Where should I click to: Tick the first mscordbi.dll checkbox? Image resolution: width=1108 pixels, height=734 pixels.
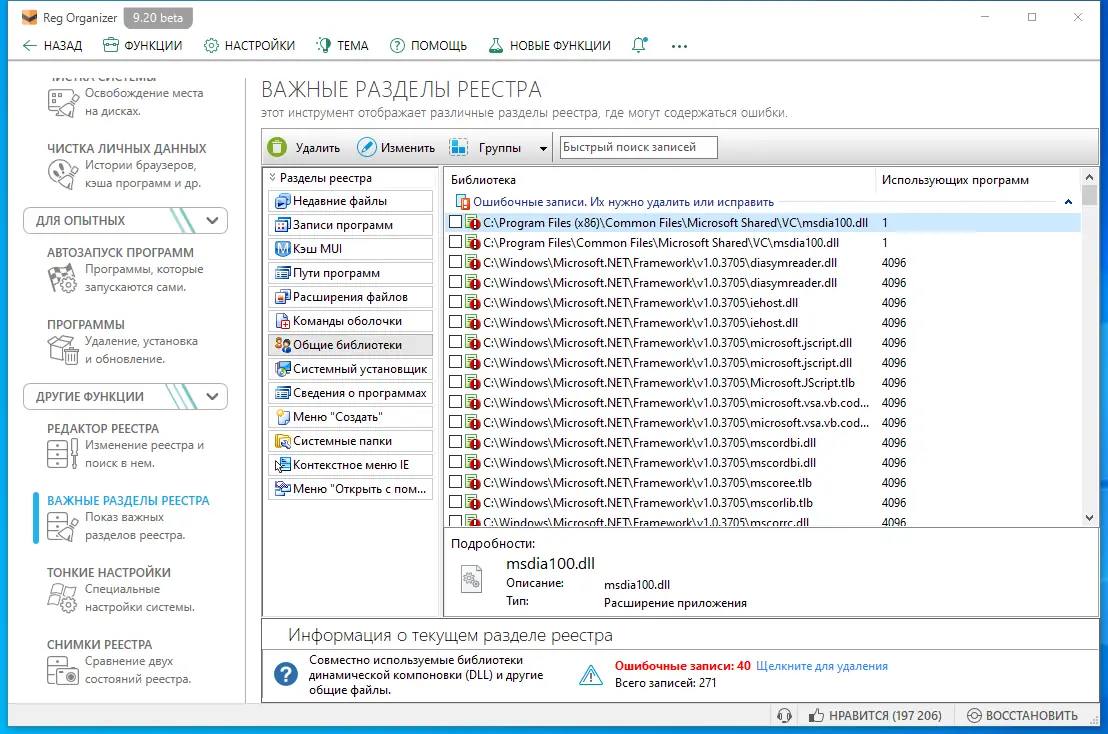[x=455, y=442]
